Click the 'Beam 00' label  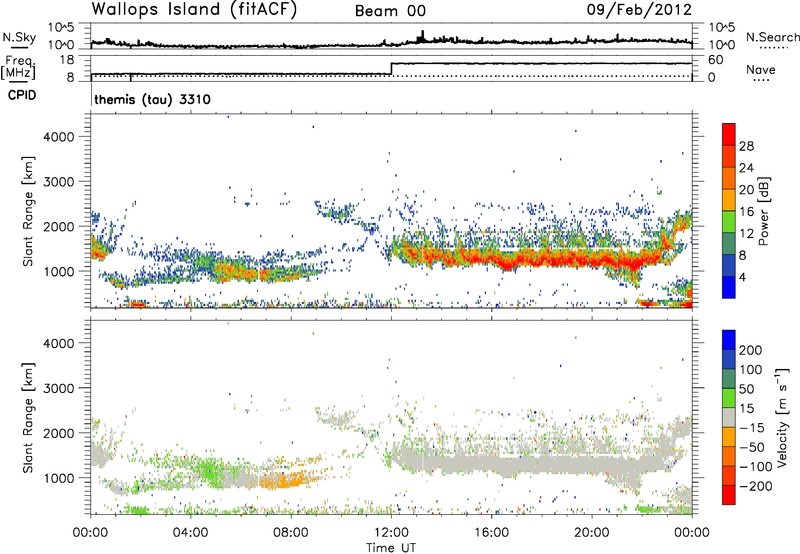point(390,11)
